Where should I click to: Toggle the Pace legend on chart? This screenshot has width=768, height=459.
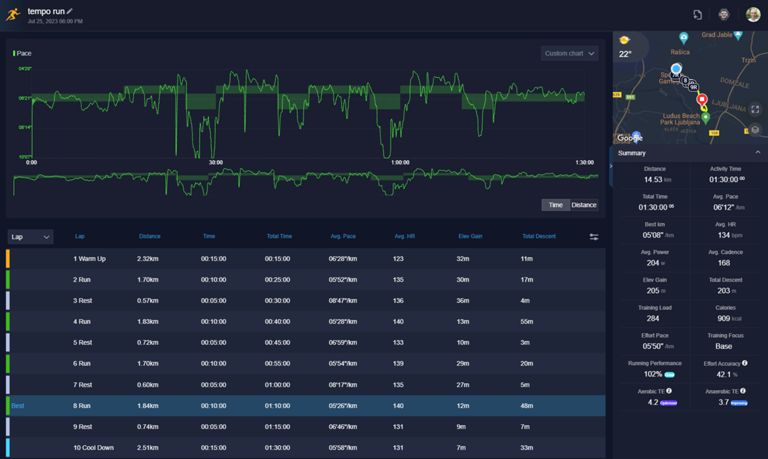tap(22, 53)
